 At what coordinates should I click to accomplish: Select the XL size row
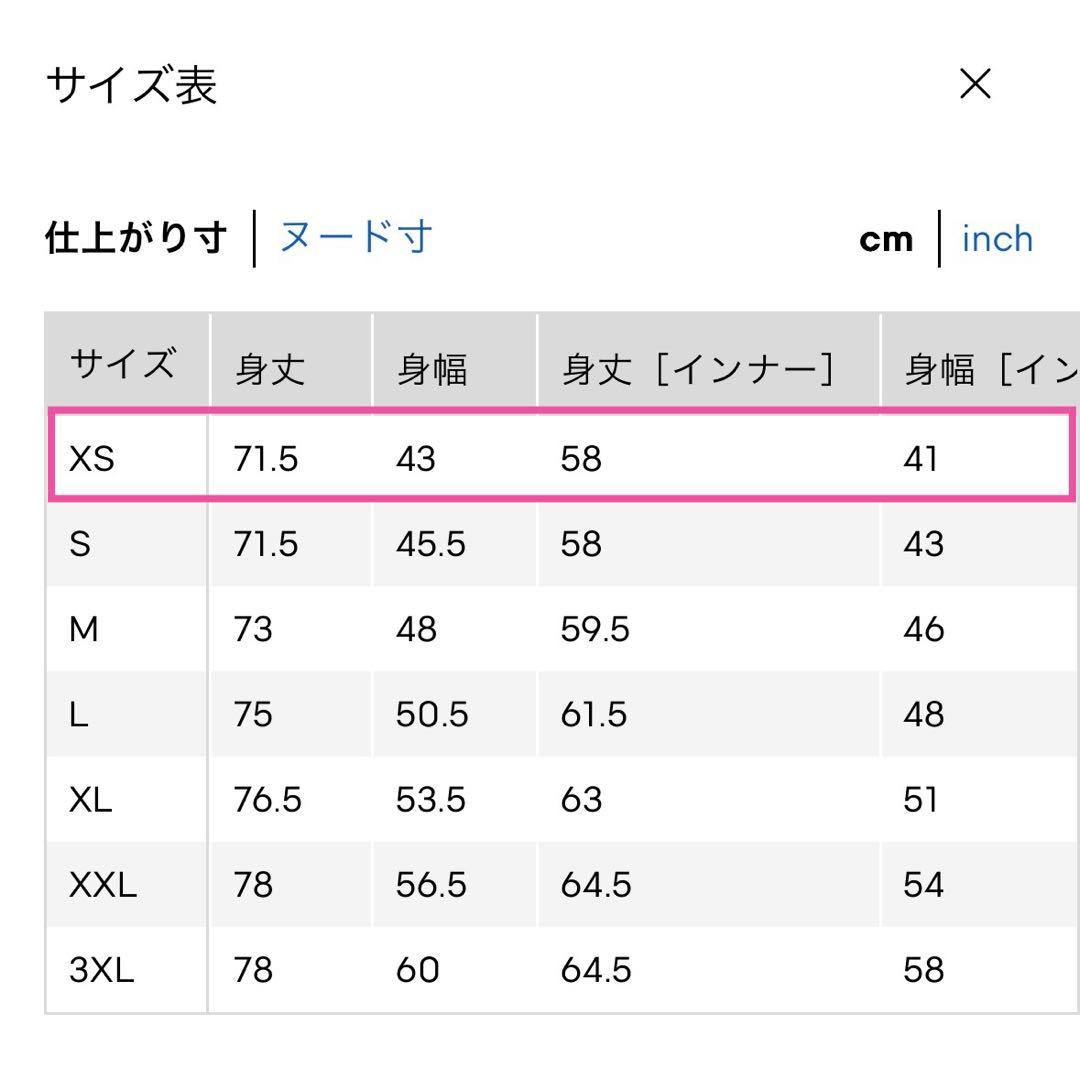tap(562, 800)
